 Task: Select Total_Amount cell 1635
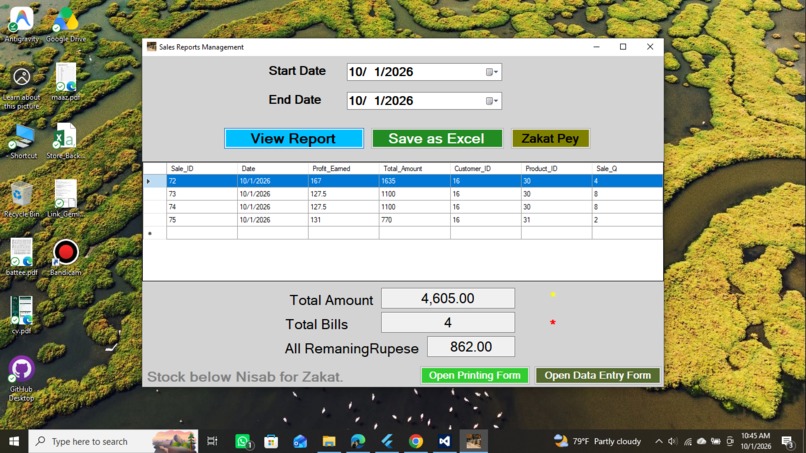414,181
